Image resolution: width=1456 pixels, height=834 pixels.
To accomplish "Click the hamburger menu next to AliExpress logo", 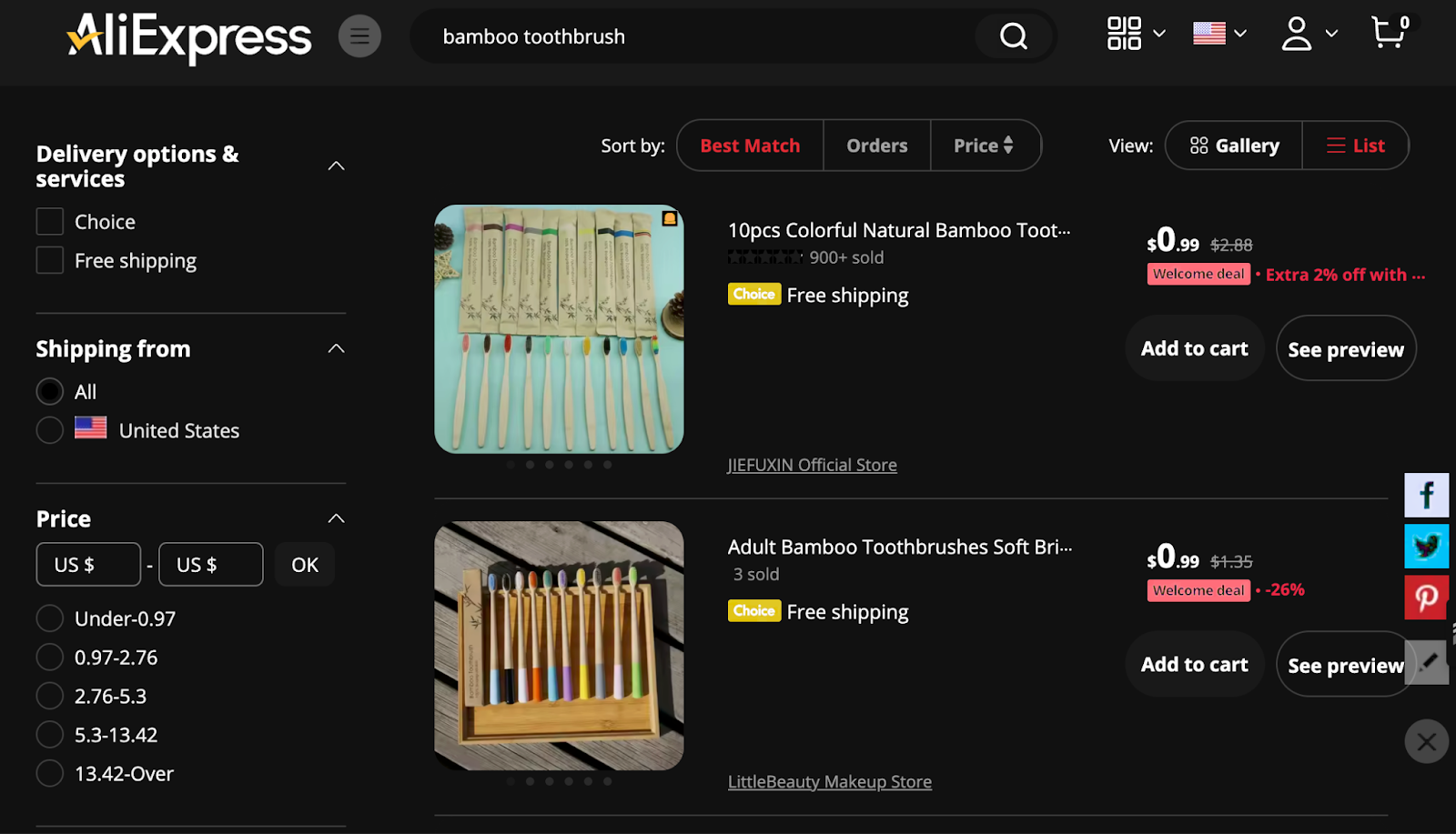I will 359,35.
